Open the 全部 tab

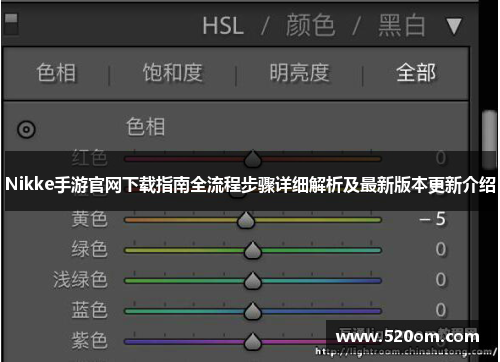pos(416,72)
